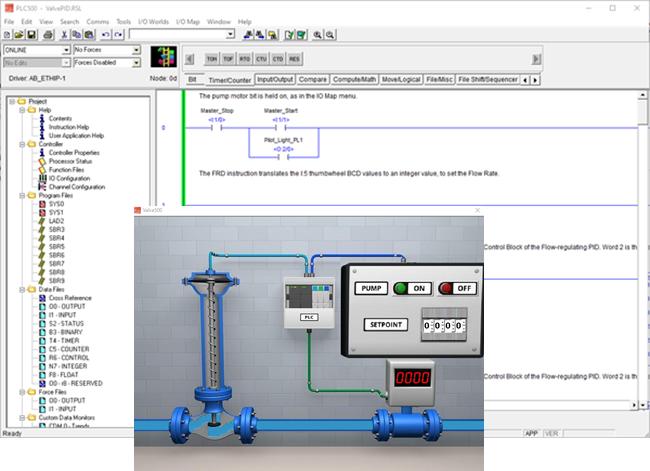Image resolution: width=650 pixels, height=471 pixels.
Task: Click the TON timer instruction icon
Action: pos(212,59)
